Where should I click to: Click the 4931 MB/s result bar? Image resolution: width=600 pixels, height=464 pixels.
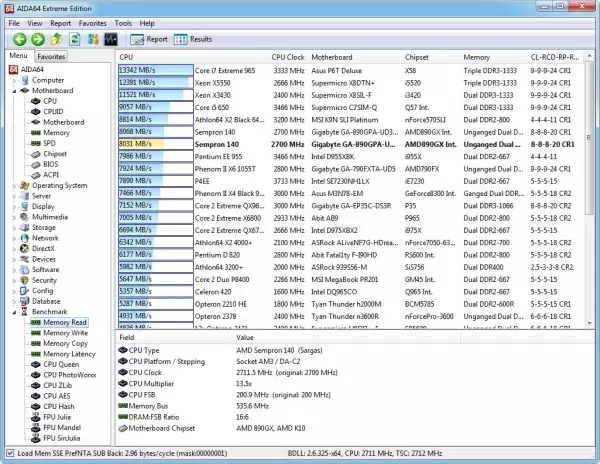pyautogui.click(x=156, y=316)
